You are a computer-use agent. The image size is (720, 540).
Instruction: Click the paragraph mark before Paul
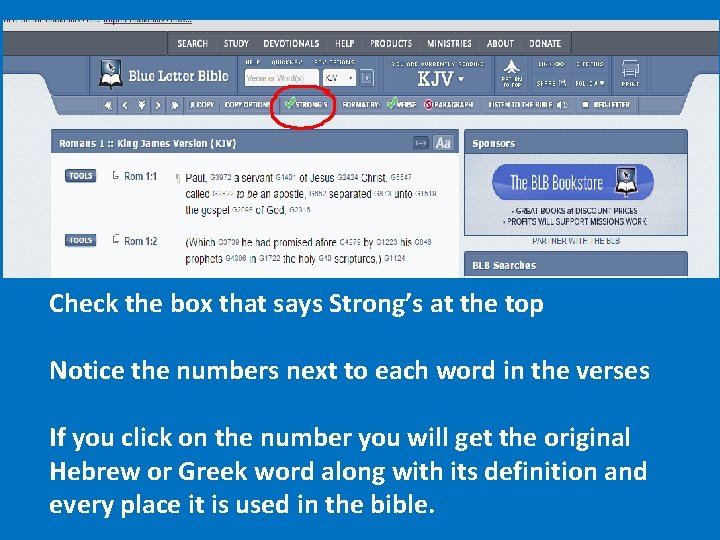pos(178,178)
